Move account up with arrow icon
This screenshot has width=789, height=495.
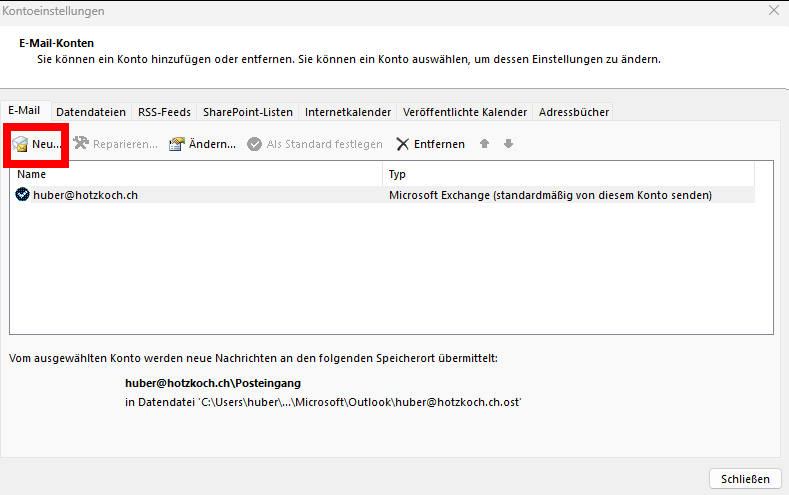[485, 144]
